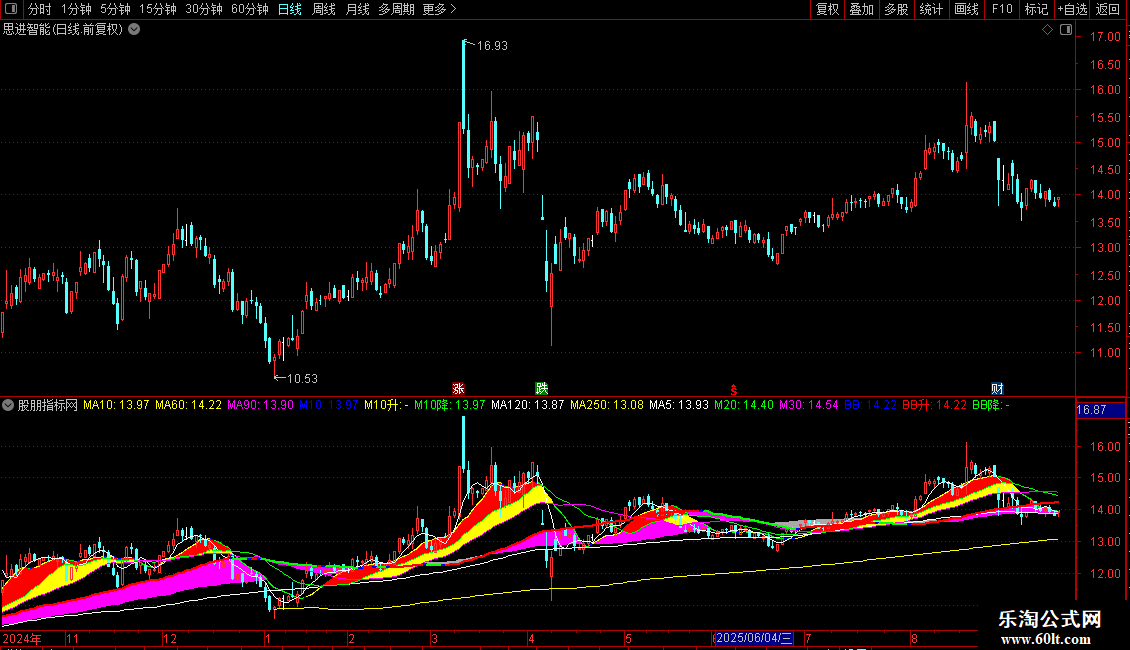
Task: Click MA10: 13.97 indicator value
Action: pyautogui.click(x=116, y=405)
